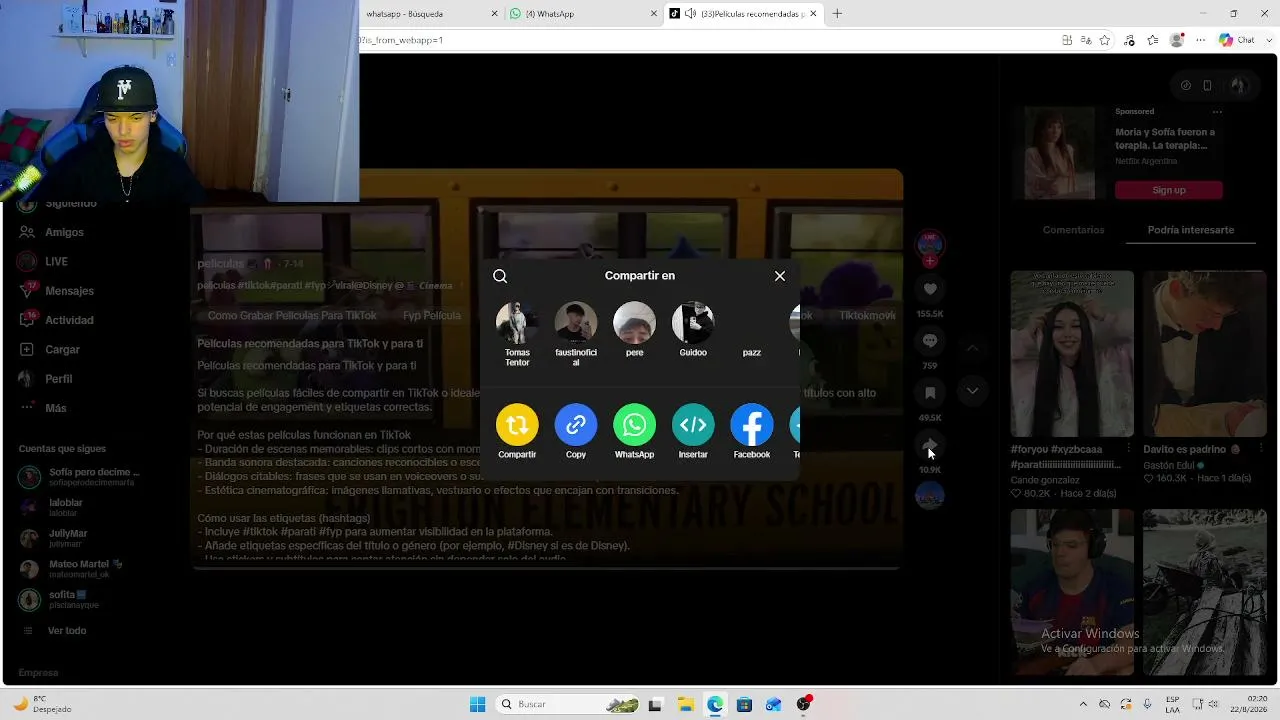Close the whatsapp - Búsqueda tab
Viewport: 1280px width, 720px height.
click(494, 14)
